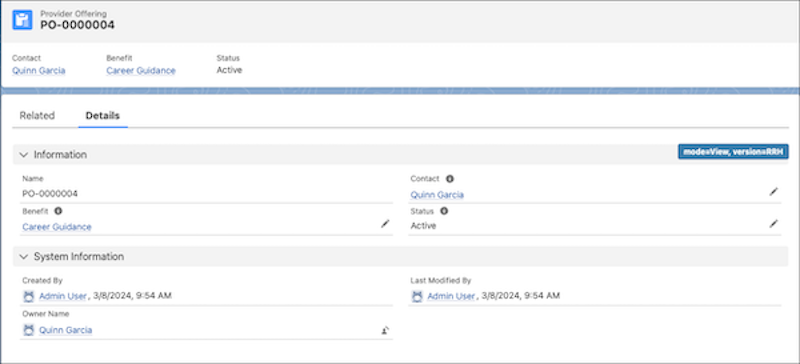Click Active value in details Status field

pyautogui.click(x=423, y=226)
